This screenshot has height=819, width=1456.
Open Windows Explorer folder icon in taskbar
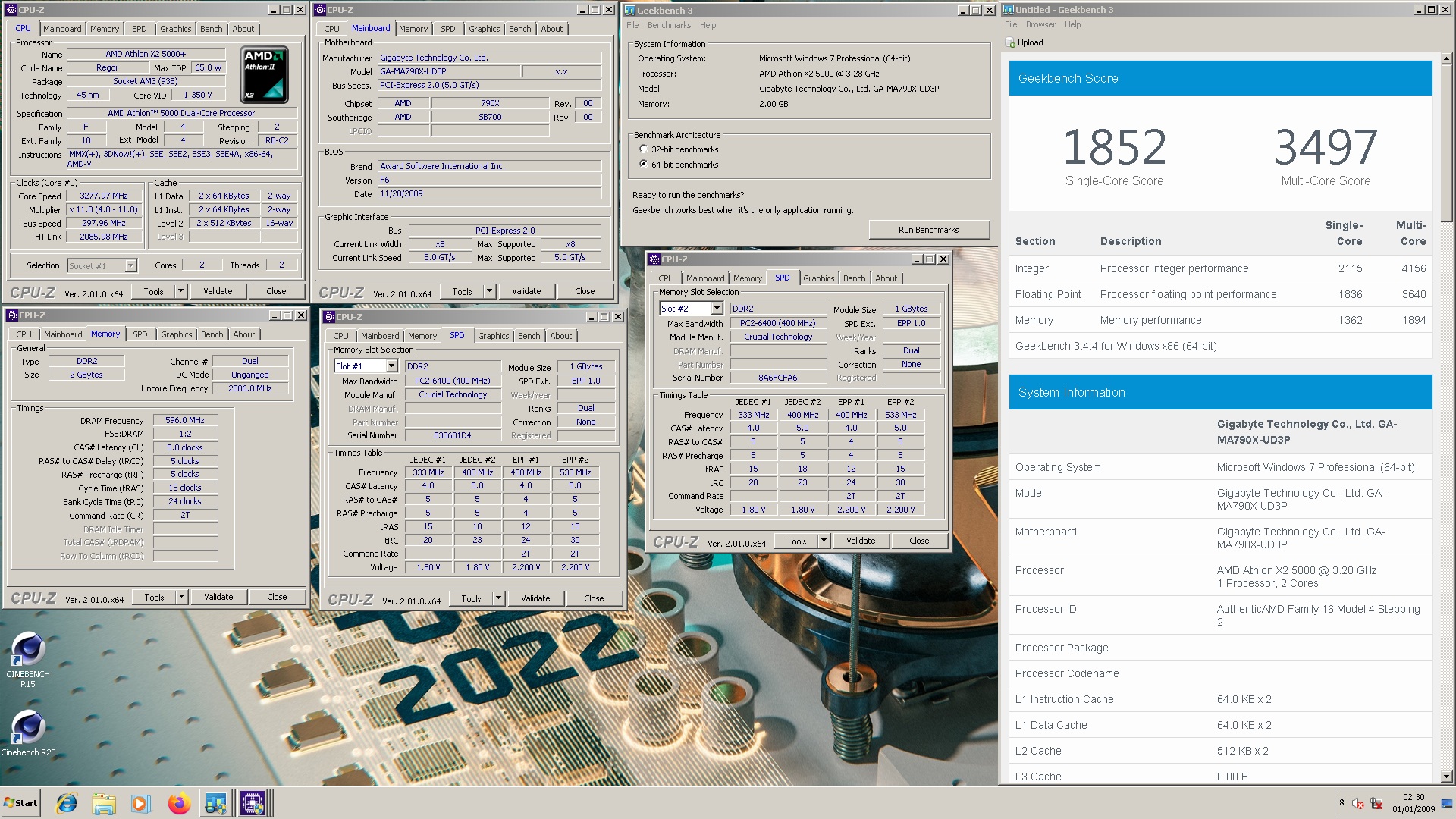tap(104, 803)
